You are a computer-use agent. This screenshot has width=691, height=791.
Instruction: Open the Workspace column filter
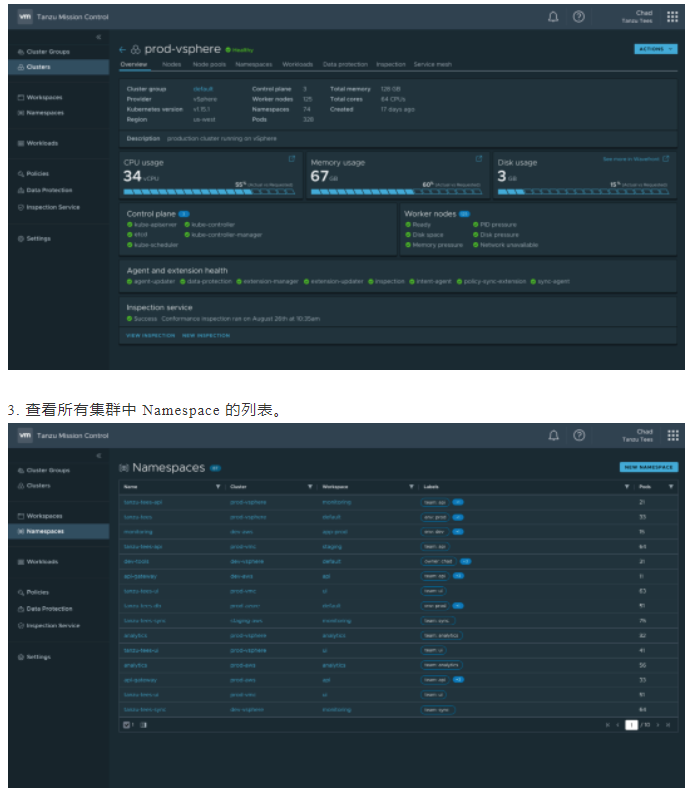click(411, 487)
